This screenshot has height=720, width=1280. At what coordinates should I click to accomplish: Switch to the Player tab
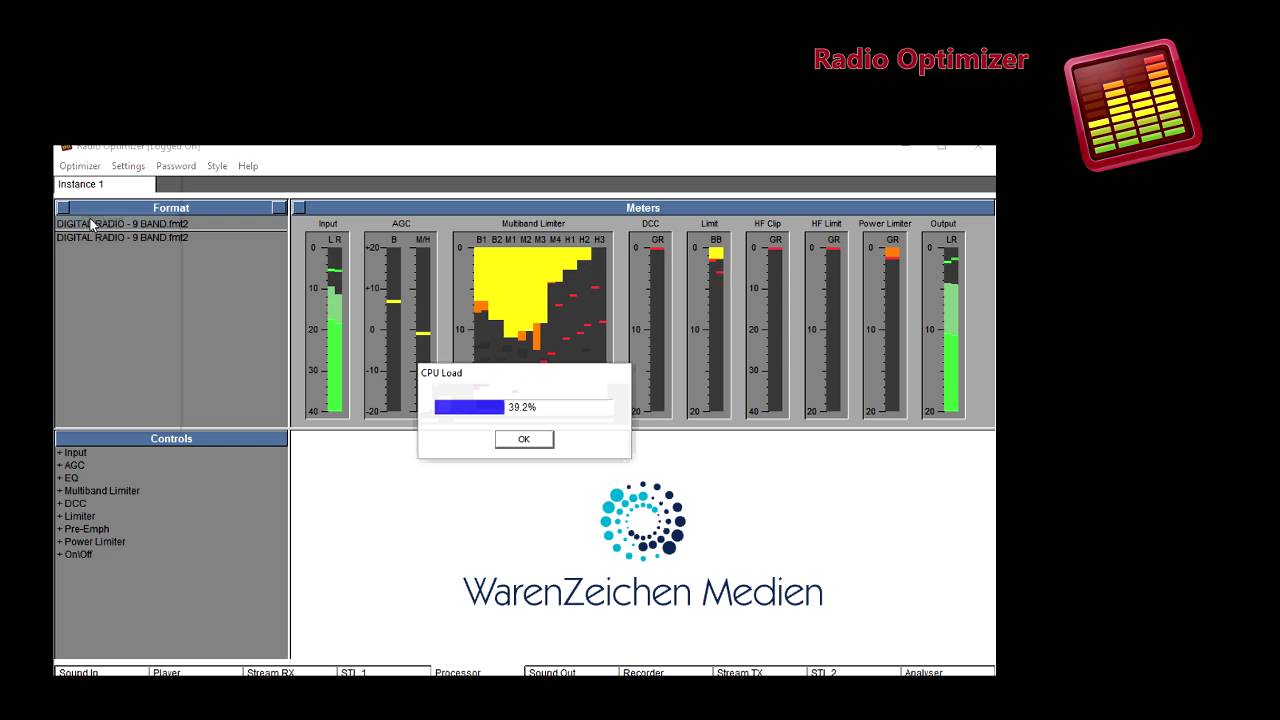(195, 671)
